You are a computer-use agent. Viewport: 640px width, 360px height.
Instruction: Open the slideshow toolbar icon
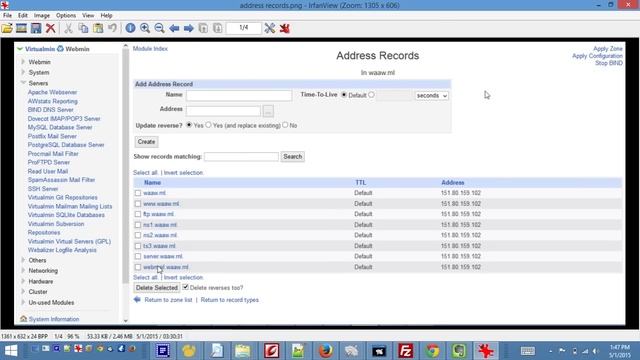(x=21, y=28)
